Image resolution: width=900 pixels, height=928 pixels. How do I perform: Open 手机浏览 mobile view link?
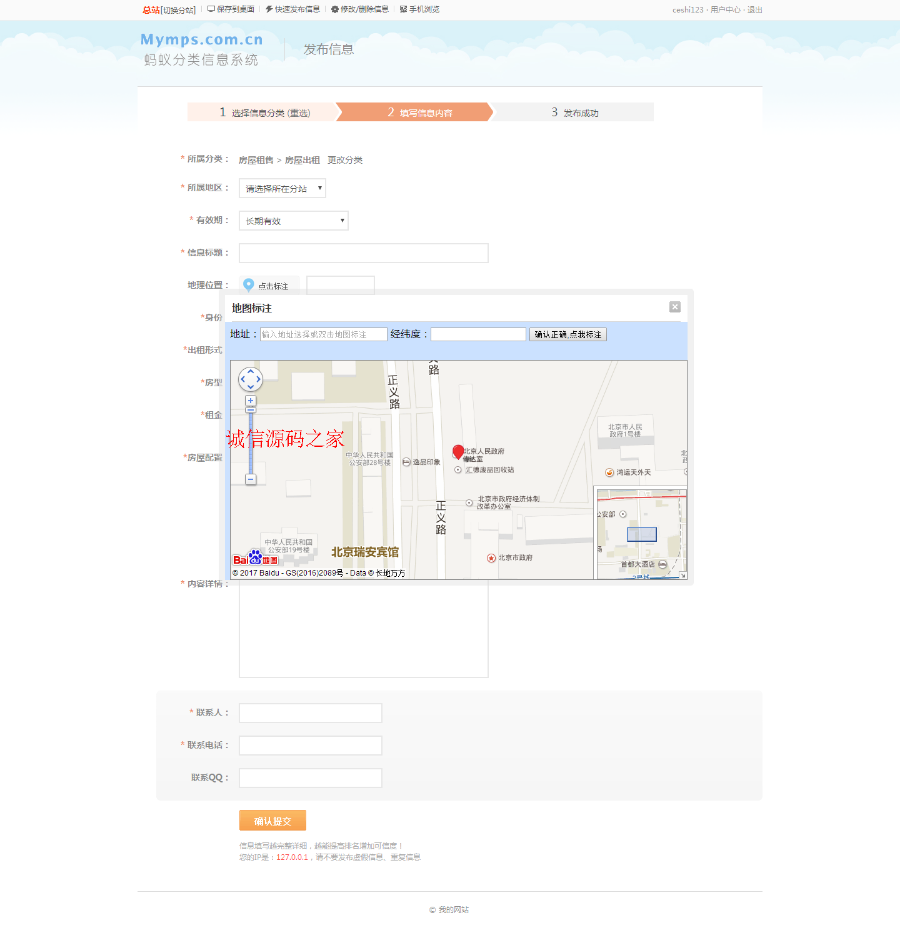(x=420, y=9)
